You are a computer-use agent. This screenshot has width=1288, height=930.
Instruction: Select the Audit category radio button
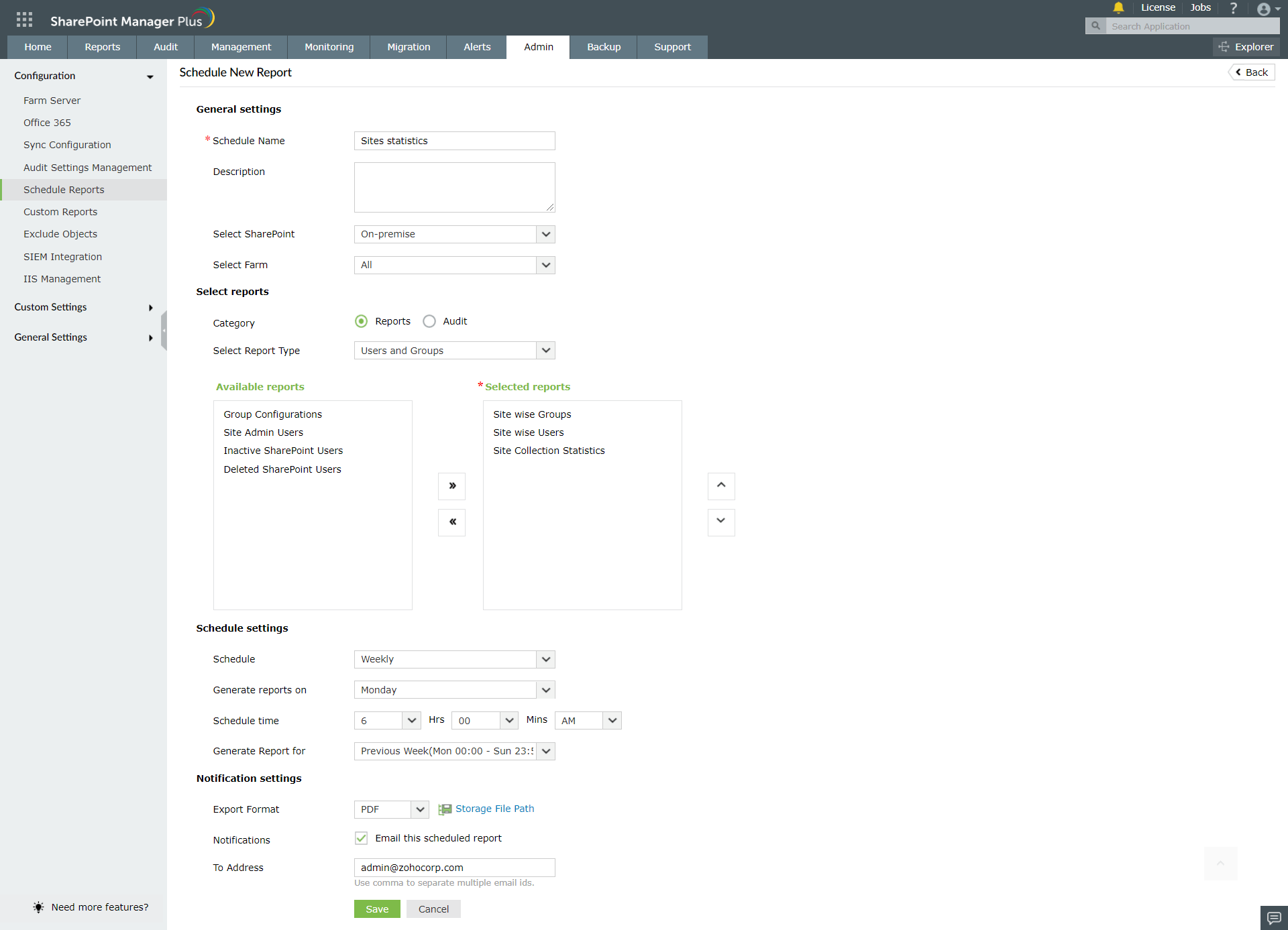(x=427, y=321)
